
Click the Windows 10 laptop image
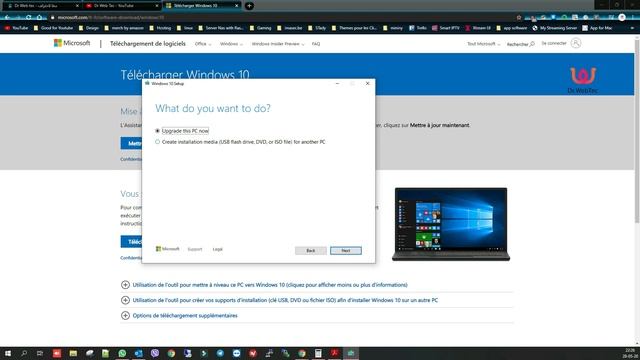(x=451, y=224)
